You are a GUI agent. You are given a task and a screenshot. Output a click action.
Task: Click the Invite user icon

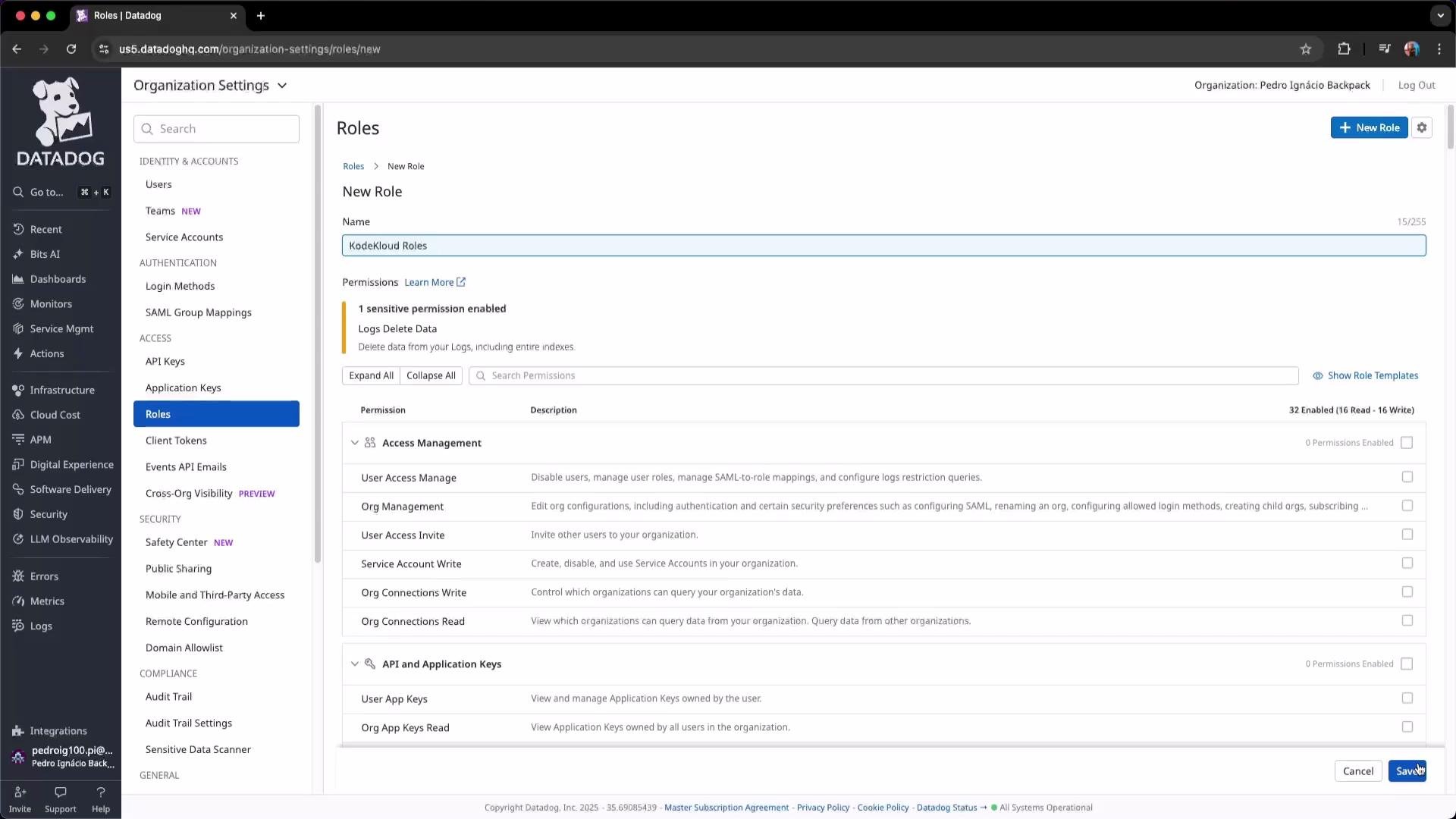click(20, 792)
